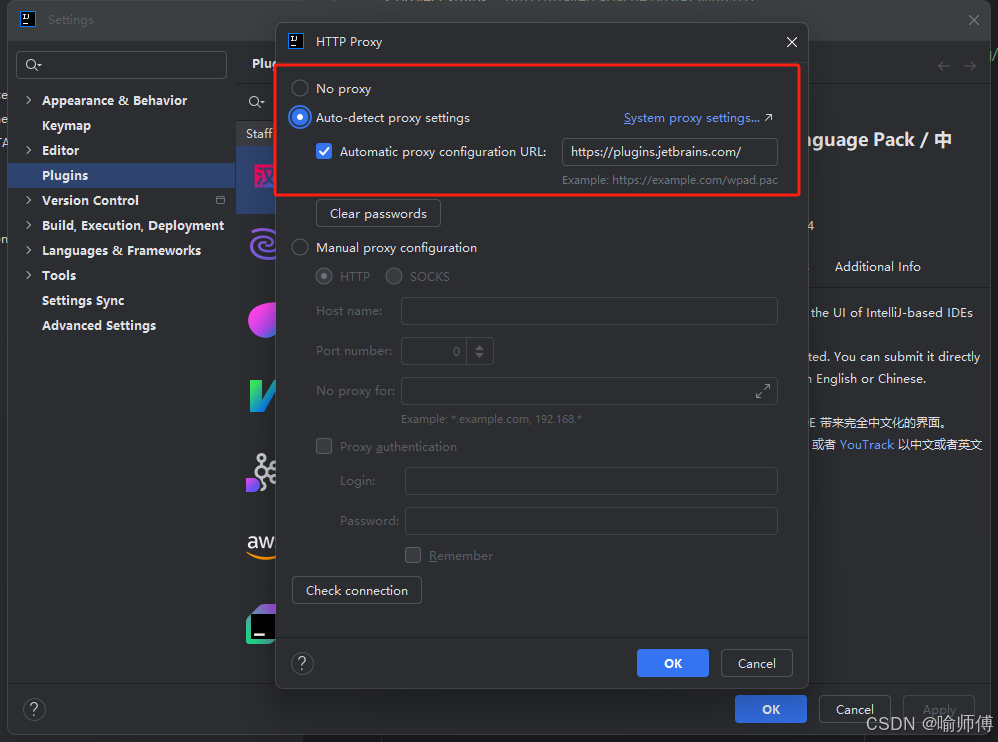Close the HTTP Proxy dialog
Viewport: 998px width, 742px height.
coord(792,42)
